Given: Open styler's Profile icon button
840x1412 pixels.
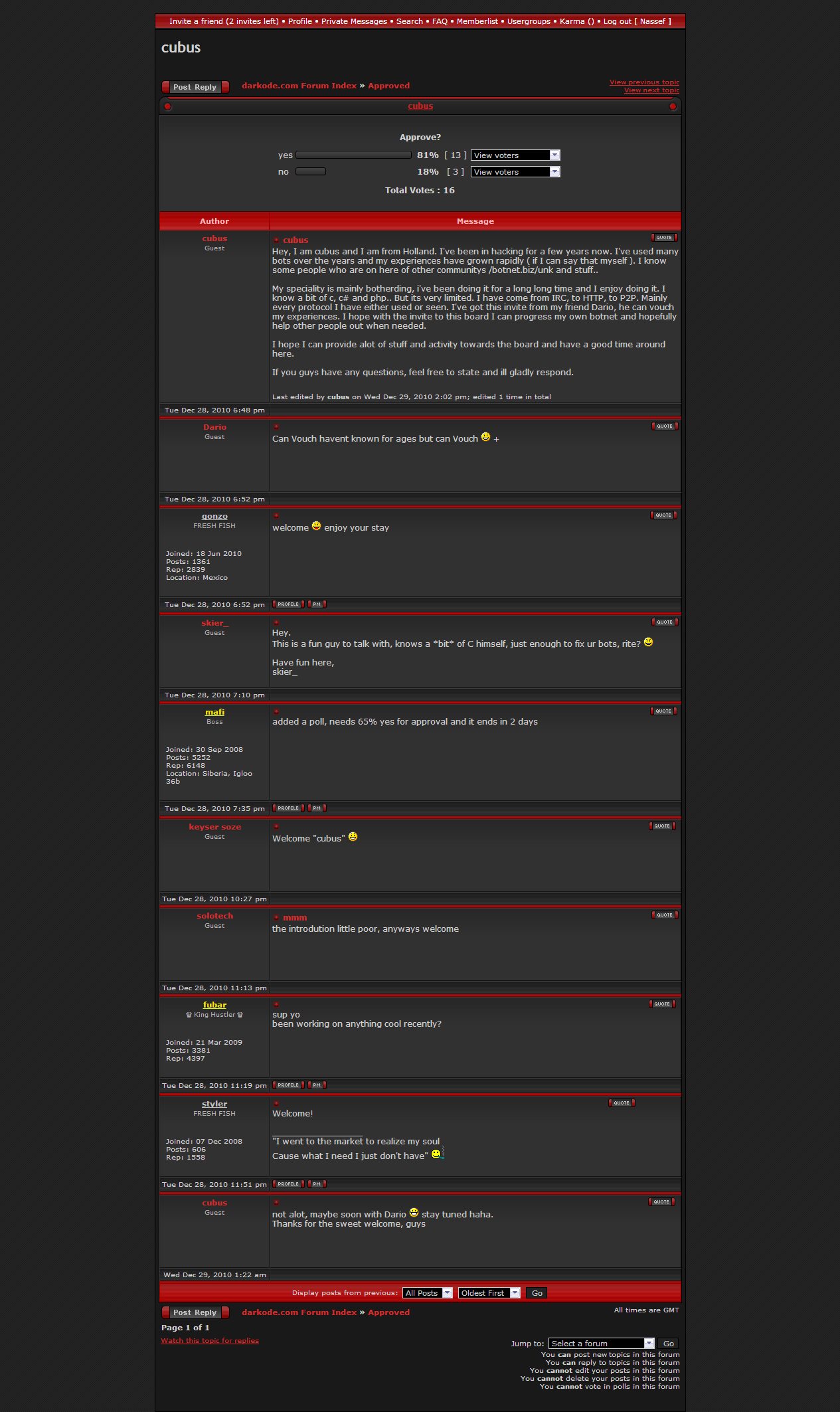Looking at the screenshot, I should click(288, 1184).
